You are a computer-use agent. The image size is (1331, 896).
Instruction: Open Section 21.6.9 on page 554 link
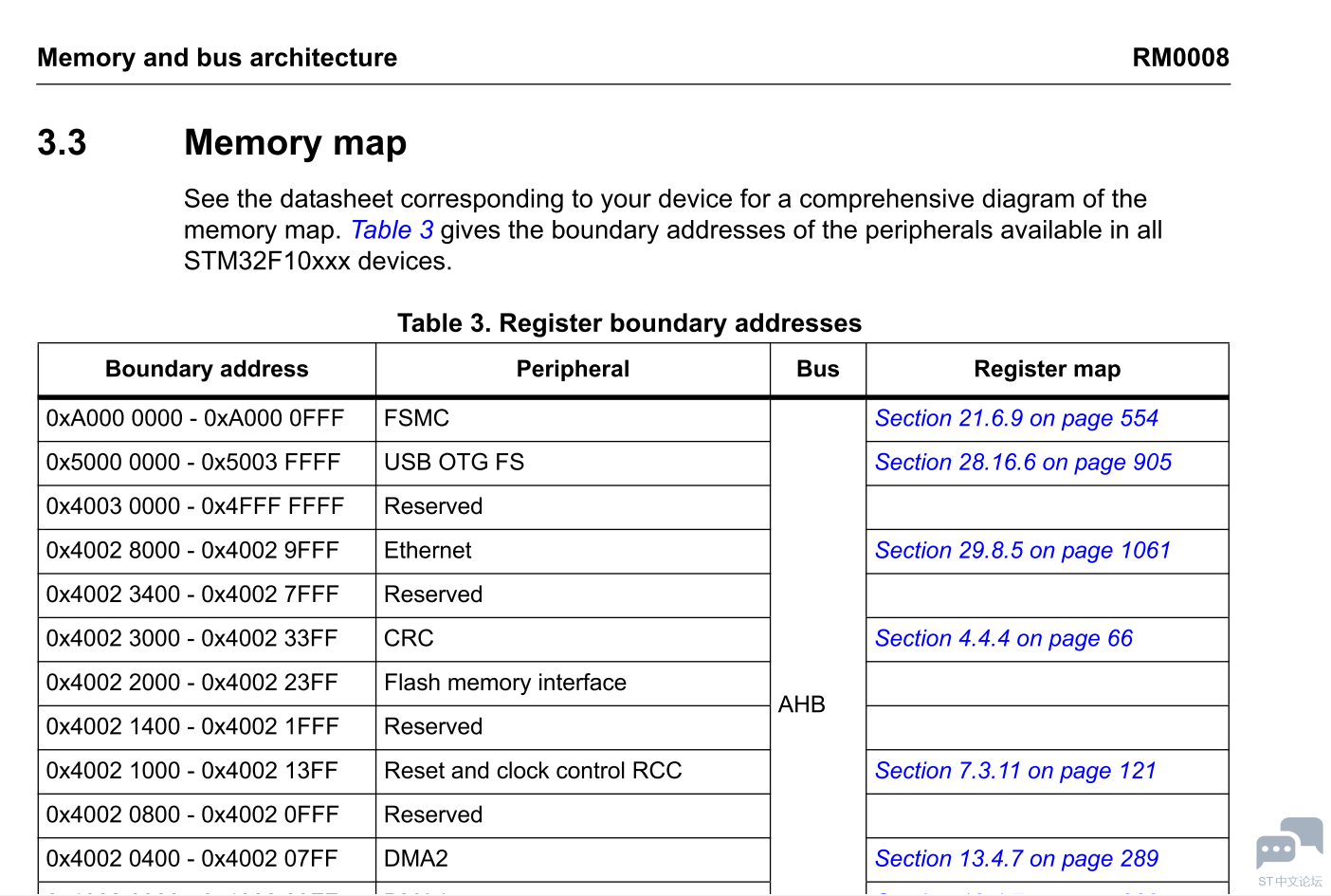pyautogui.click(x=1016, y=418)
